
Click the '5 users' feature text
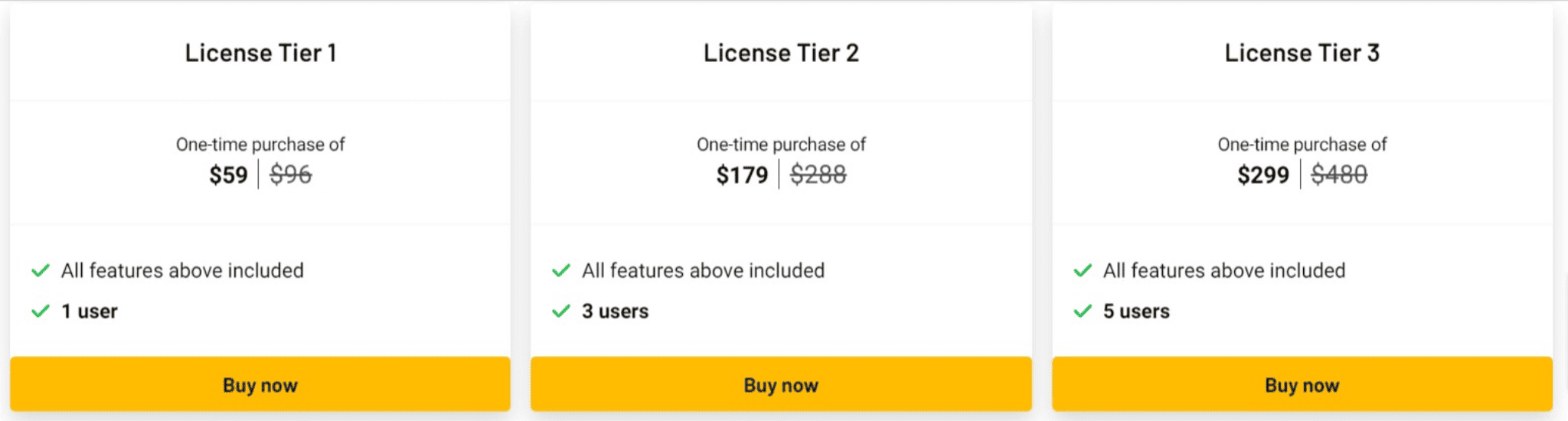point(1136,312)
